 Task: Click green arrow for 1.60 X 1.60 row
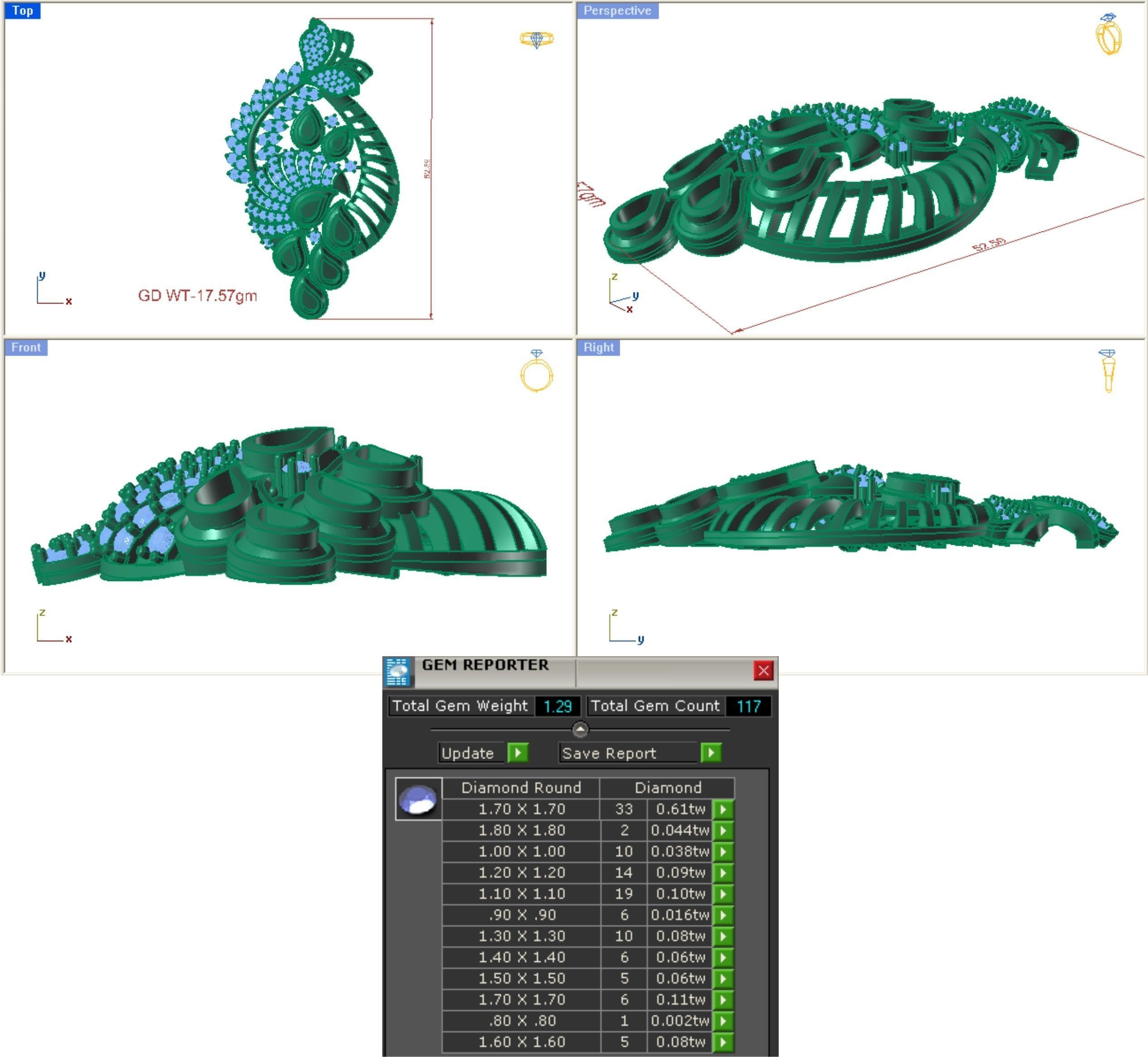(x=724, y=1042)
